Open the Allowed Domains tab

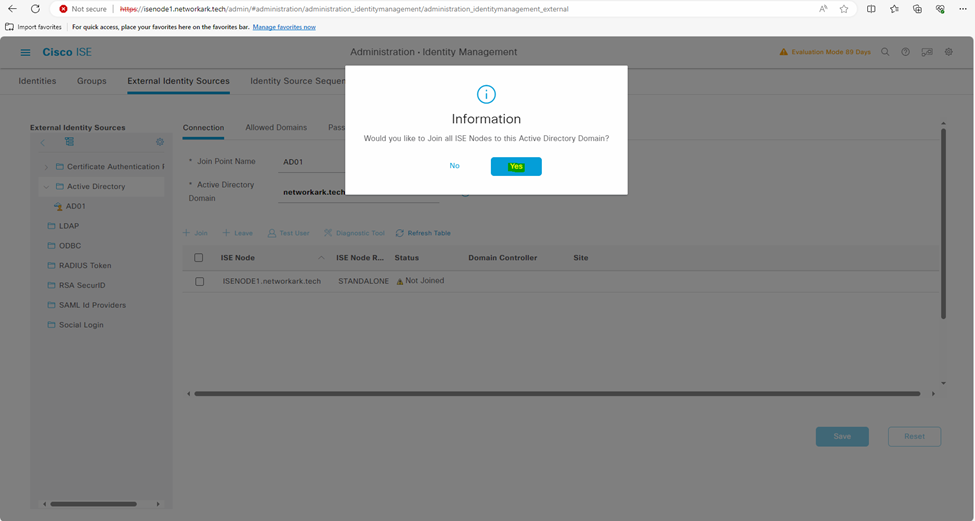pyautogui.click(x=276, y=128)
